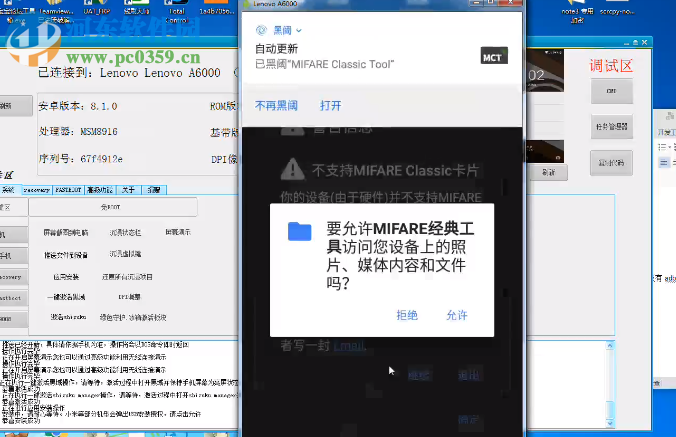Click the 激活shizuku option
The width and height of the screenshot is (676, 437).
pyautogui.click(x=69, y=317)
